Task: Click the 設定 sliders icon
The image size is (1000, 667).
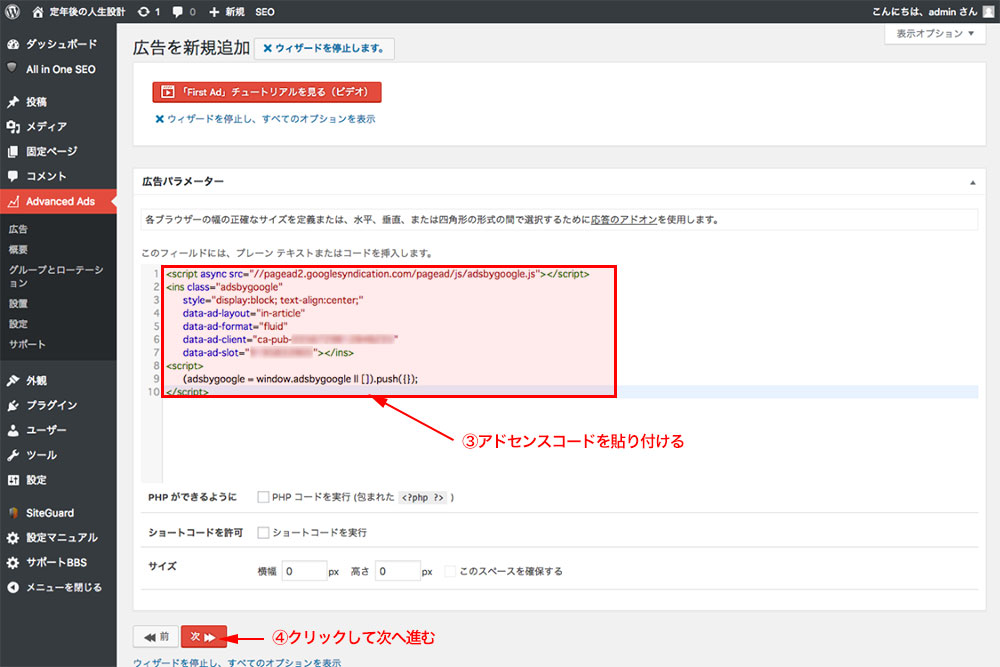Action: coord(13,480)
